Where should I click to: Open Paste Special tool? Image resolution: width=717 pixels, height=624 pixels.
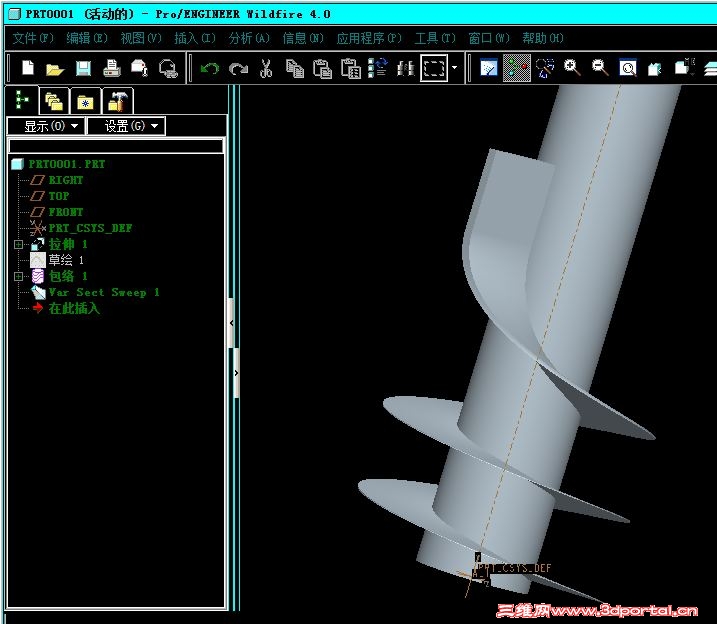[351, 69]
